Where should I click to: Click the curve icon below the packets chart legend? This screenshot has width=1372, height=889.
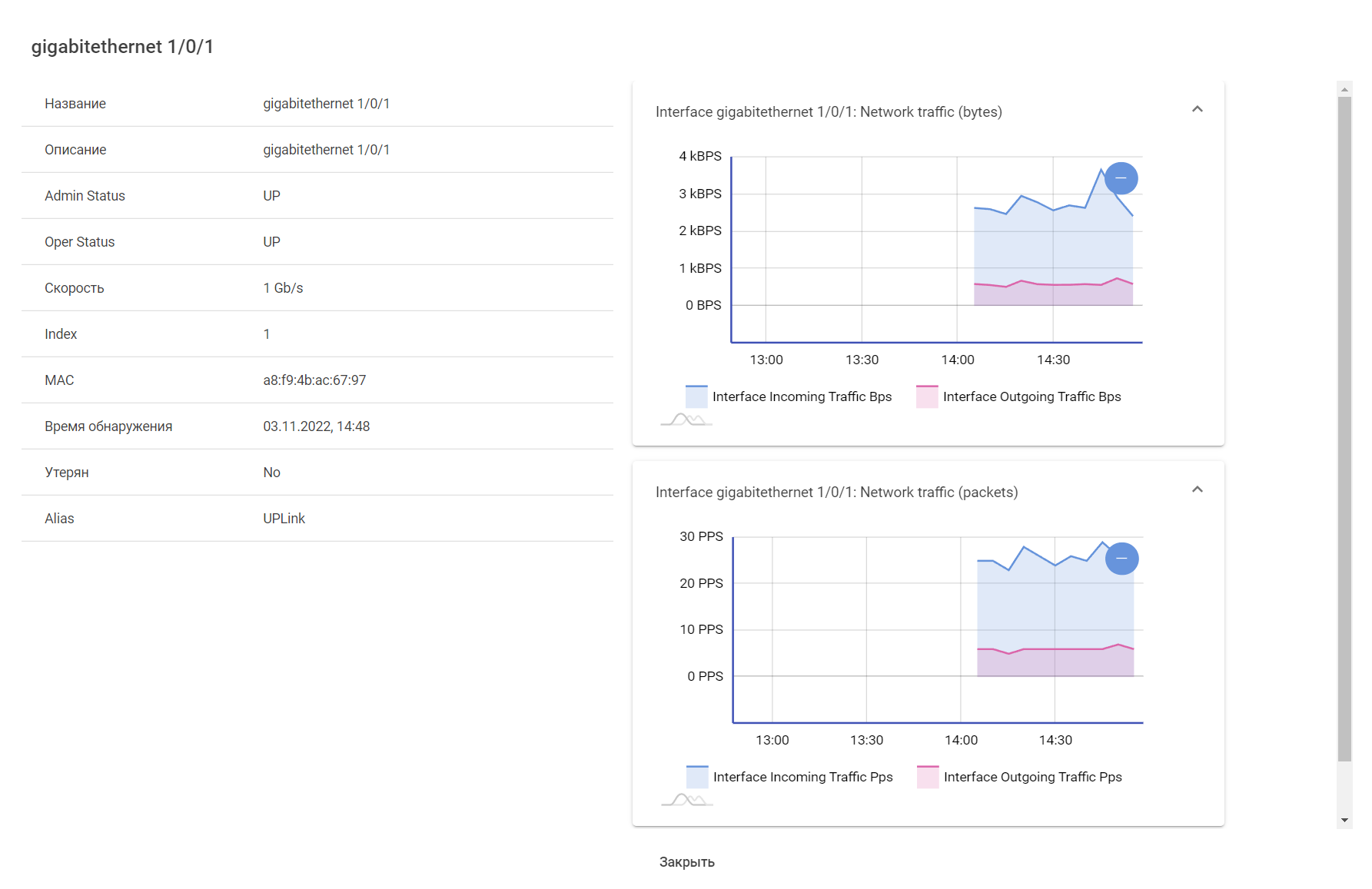point(687,800)
